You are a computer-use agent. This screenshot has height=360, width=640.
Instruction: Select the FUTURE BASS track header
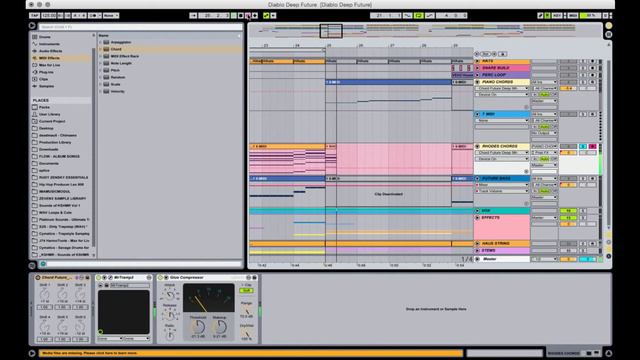tap(502, 178)
